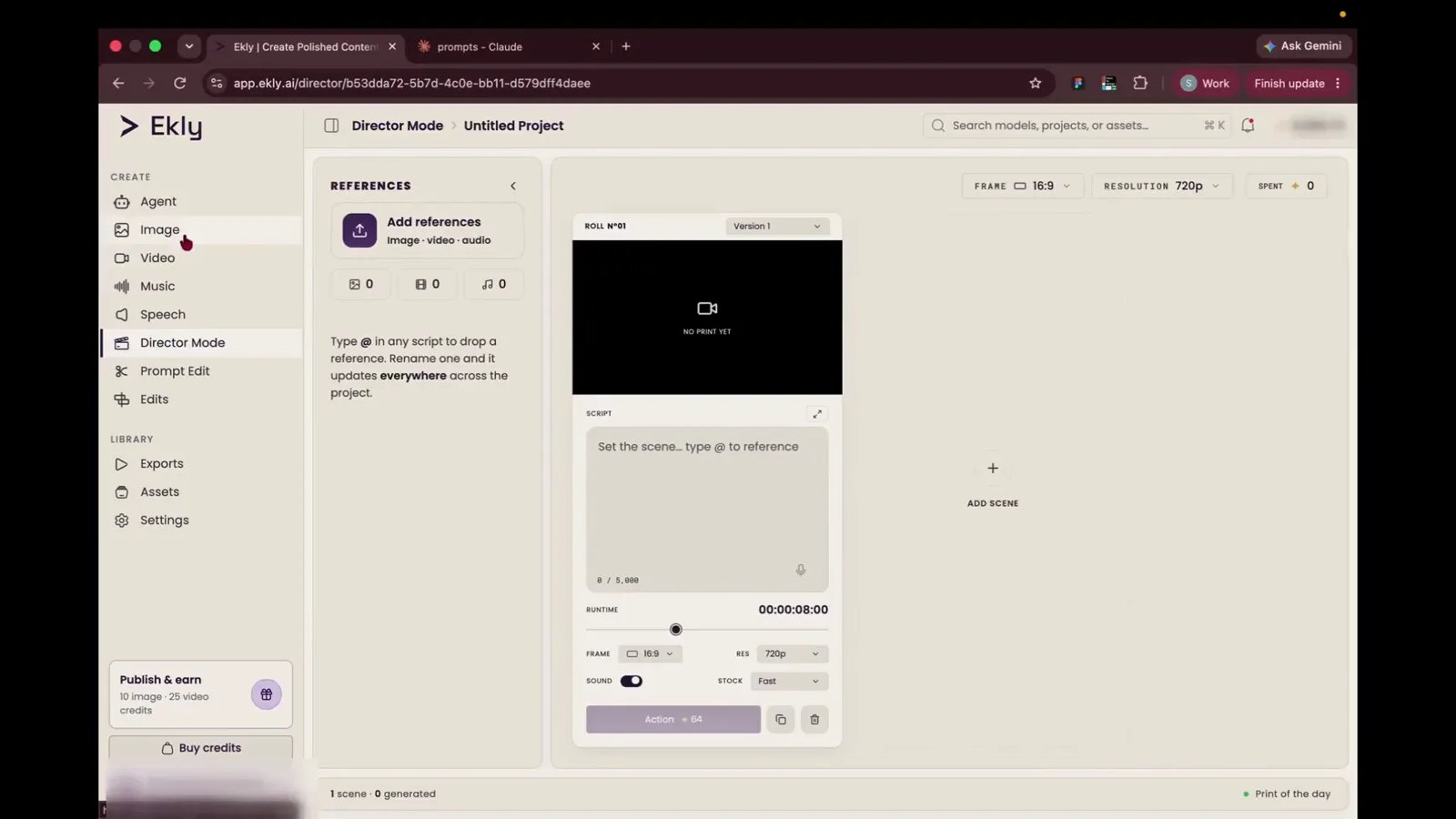
Task: Go to the Video section
Action: click(x=157, y=258)
